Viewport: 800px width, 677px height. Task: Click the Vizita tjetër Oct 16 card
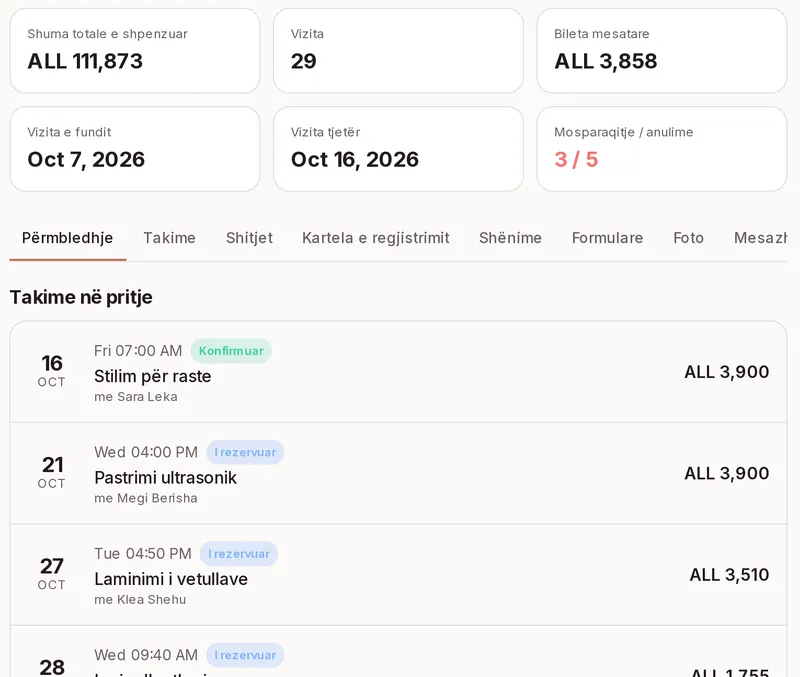coord(398,149)
